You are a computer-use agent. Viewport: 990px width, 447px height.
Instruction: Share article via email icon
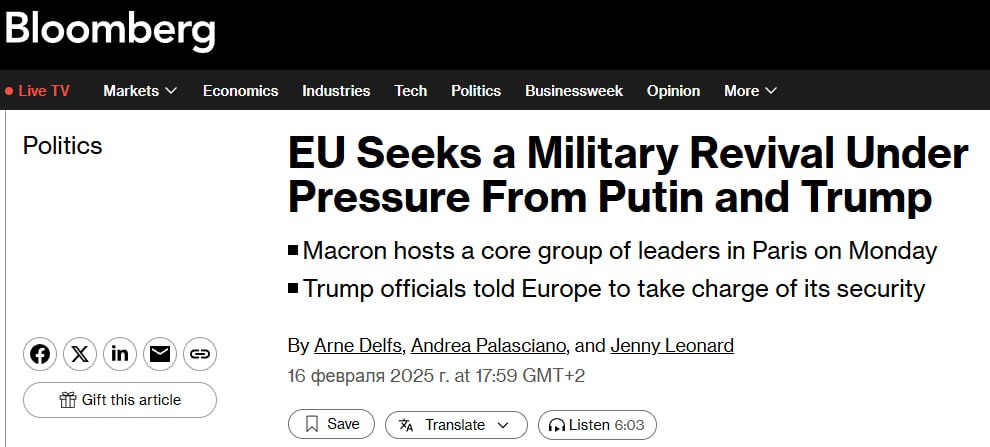pyautogui.click(x=160, y=354)
